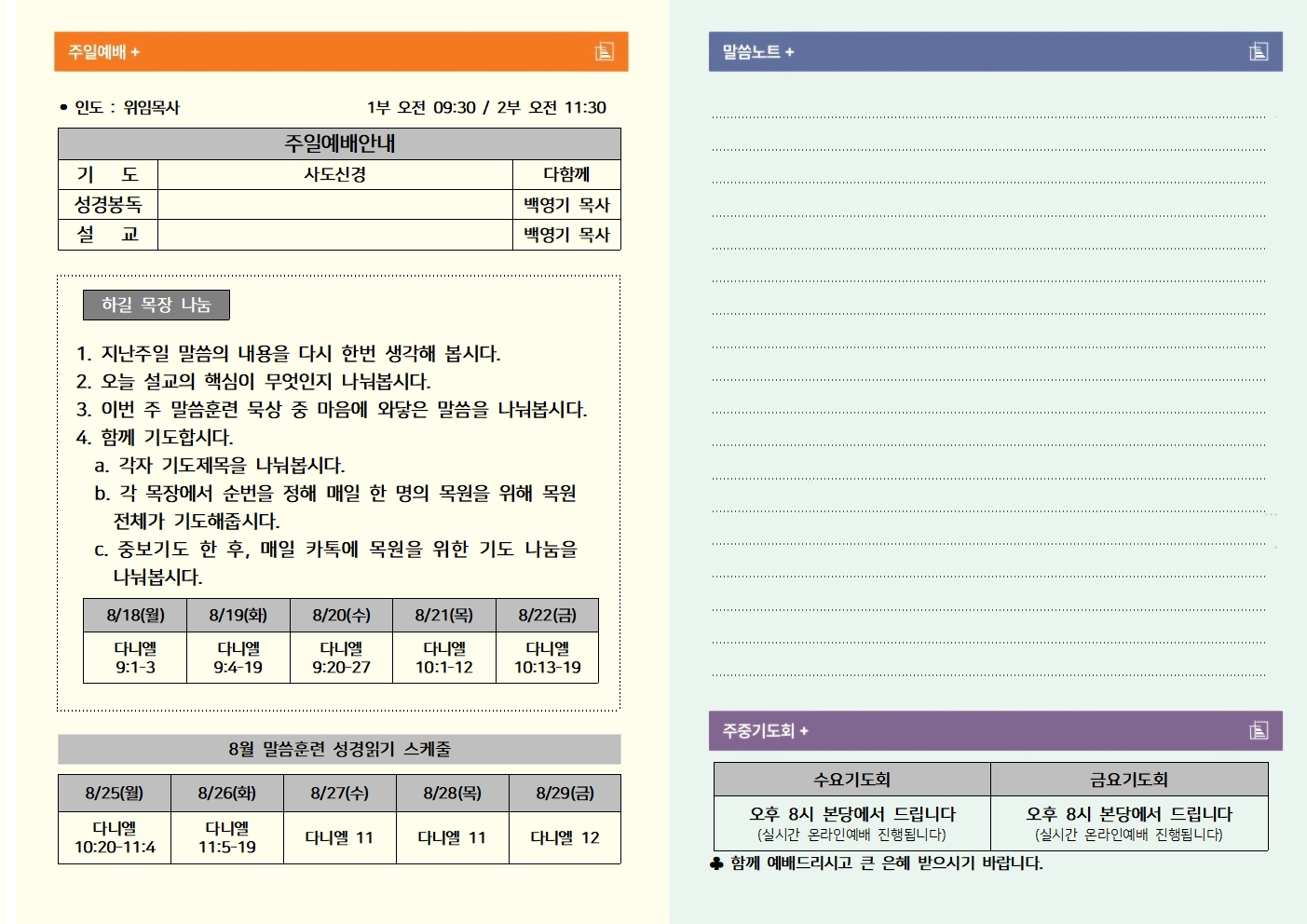
Task: Expand the 말씀노트 + section title
Action: tap(758, 52)
